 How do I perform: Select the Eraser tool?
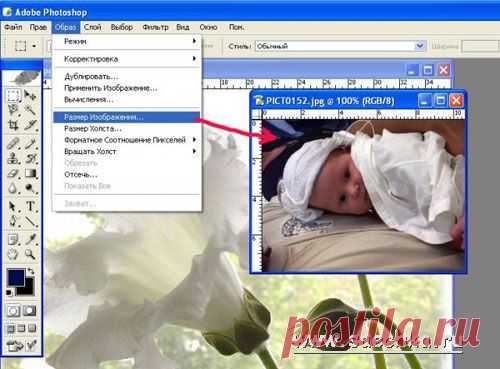(x=13, y=174)
